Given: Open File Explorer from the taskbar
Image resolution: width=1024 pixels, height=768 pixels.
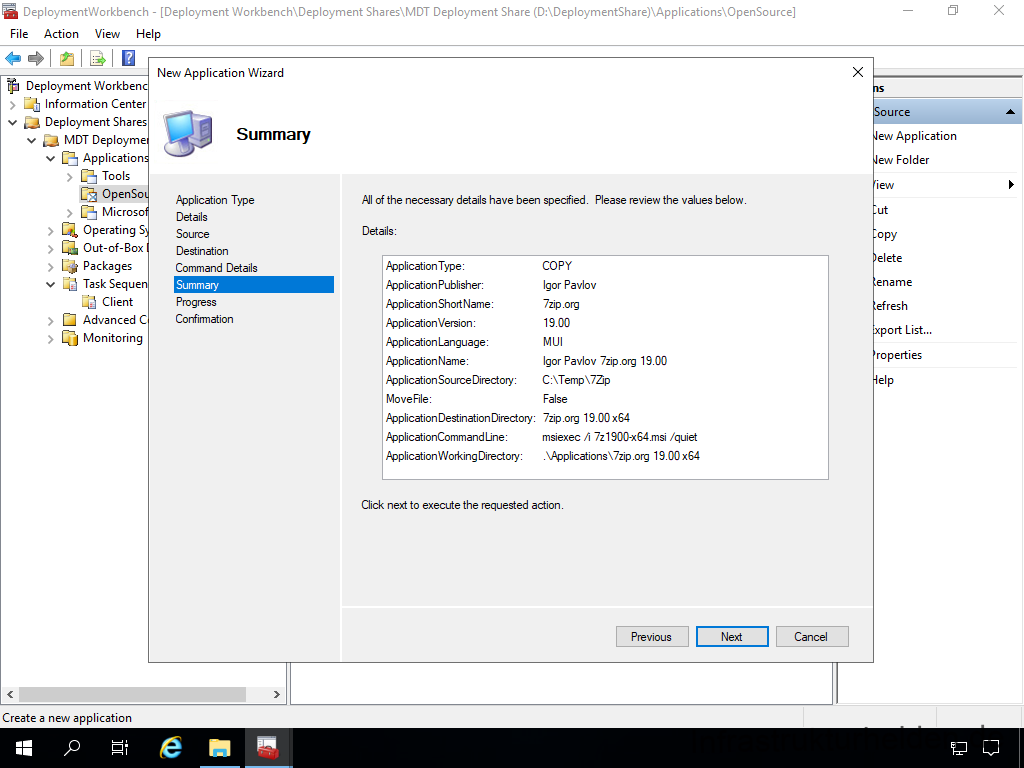Looking at the screenshot, I should point(219,748).
